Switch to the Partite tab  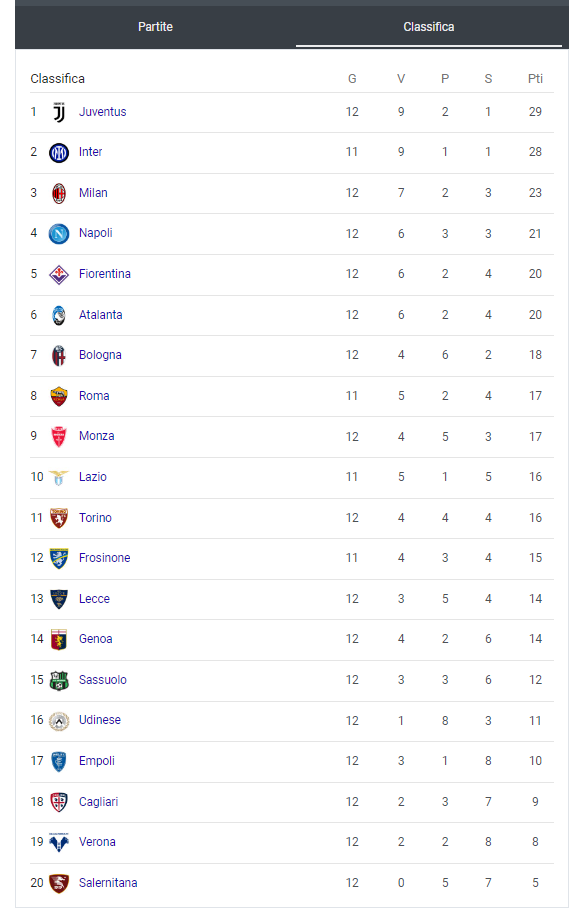[155, 28]
